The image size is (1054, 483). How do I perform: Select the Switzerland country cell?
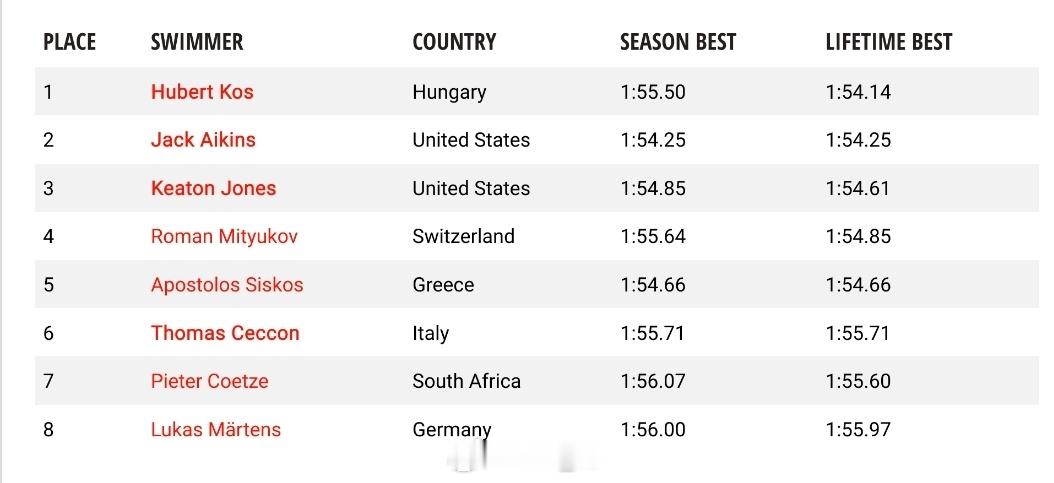pyautogui.click(x=464, y=236)
